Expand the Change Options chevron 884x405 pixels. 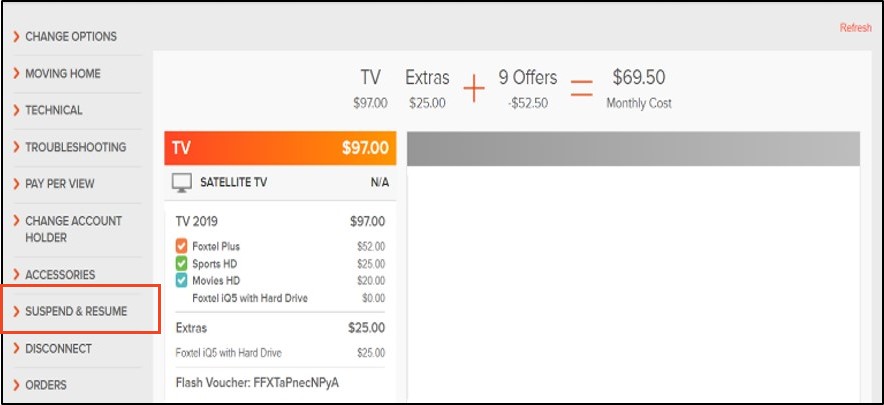[x=16, y=37]
